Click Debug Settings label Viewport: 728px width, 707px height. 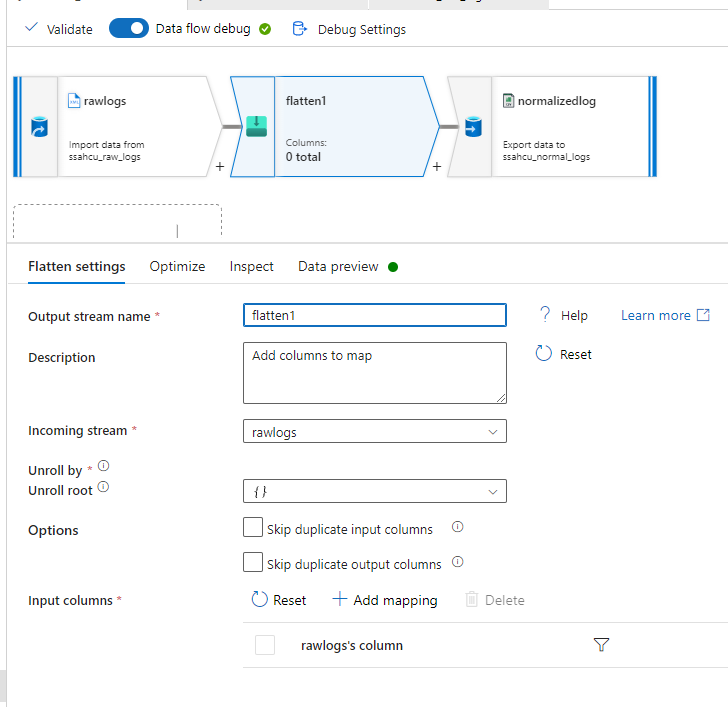tap(362, 30)
